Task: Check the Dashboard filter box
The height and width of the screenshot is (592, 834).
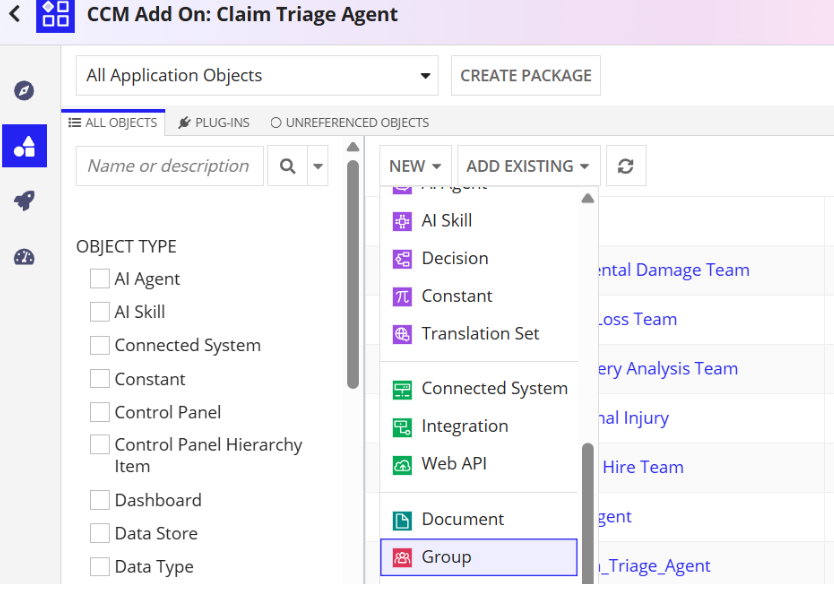Action: click(x=99, y=500)
